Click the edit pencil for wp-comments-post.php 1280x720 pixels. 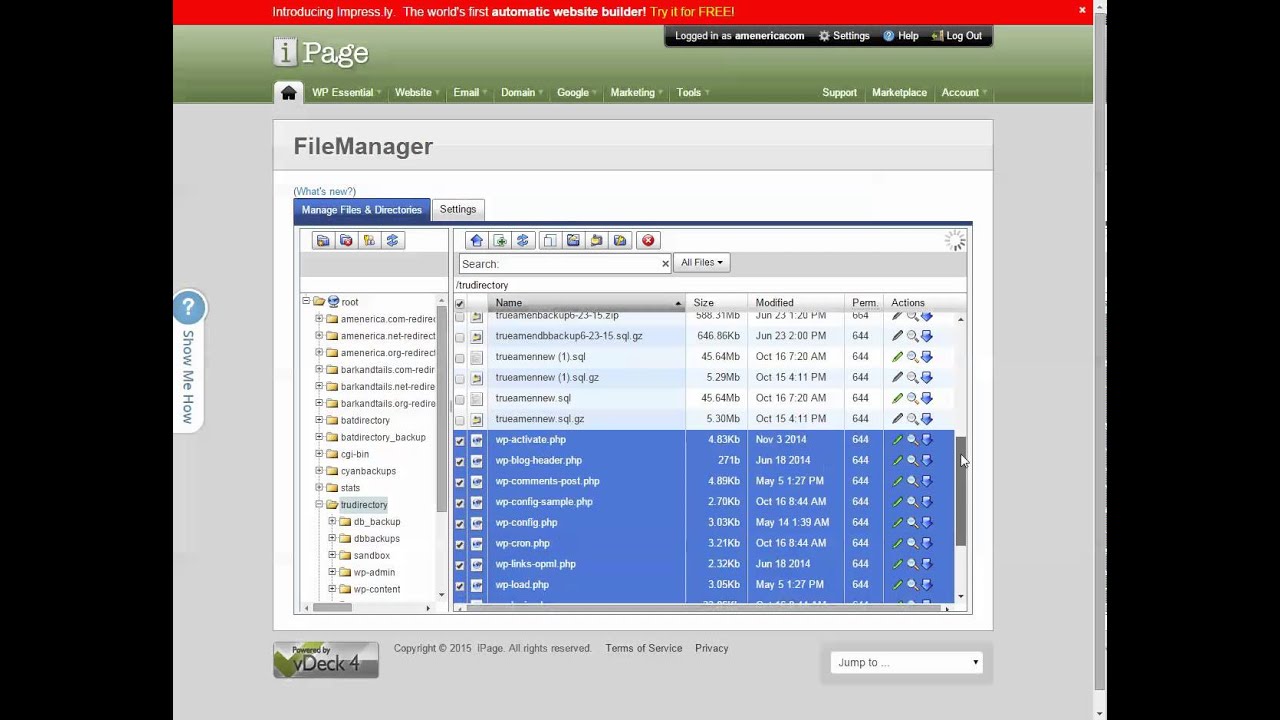[x=897, y=482]
